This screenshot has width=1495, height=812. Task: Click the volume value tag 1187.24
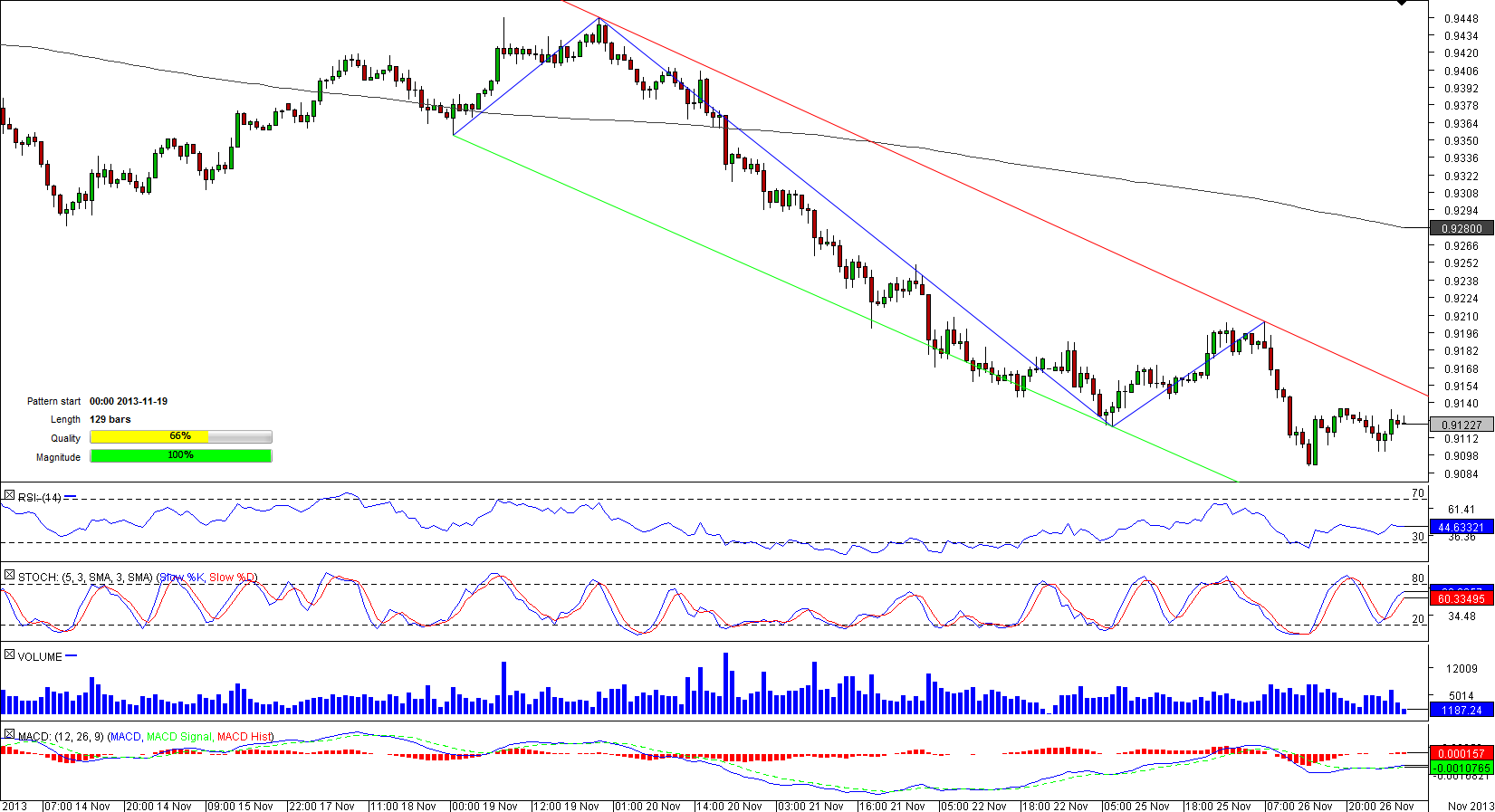(1461, 711)
